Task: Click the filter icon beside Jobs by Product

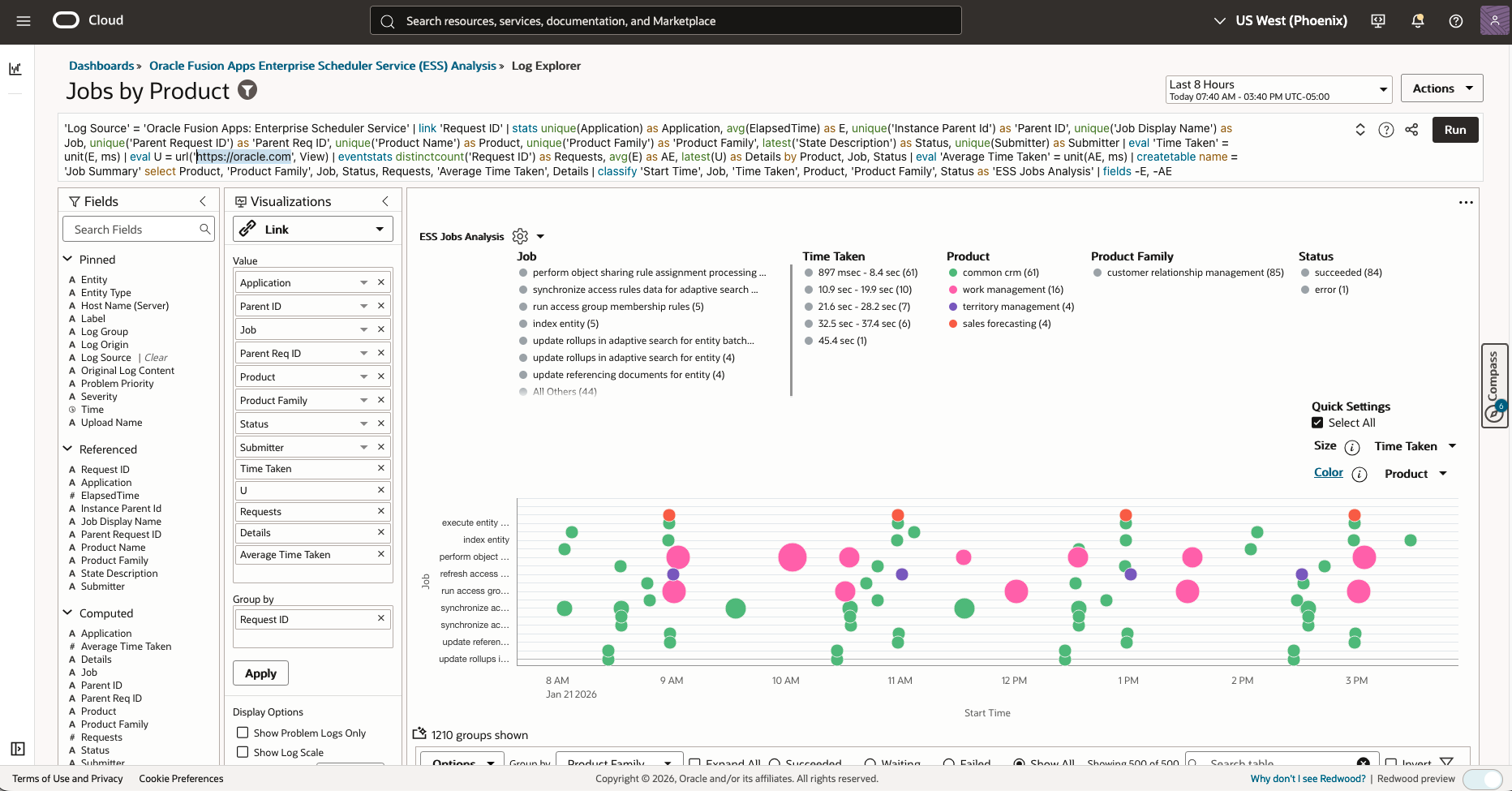Action: point(247,90)
